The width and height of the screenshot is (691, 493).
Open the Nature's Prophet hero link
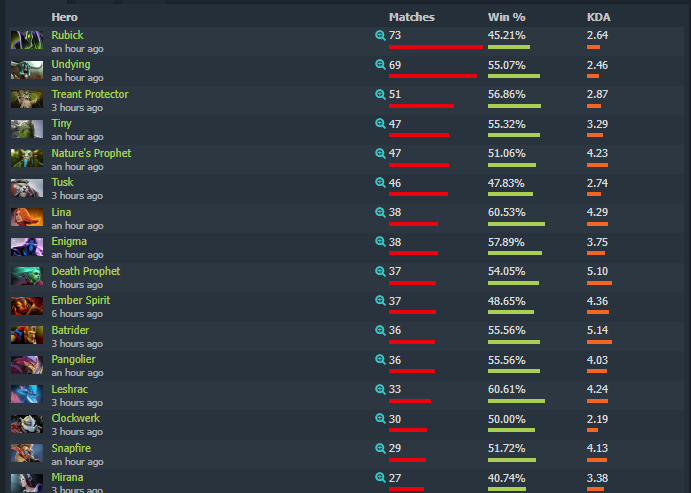coord(91,153)
